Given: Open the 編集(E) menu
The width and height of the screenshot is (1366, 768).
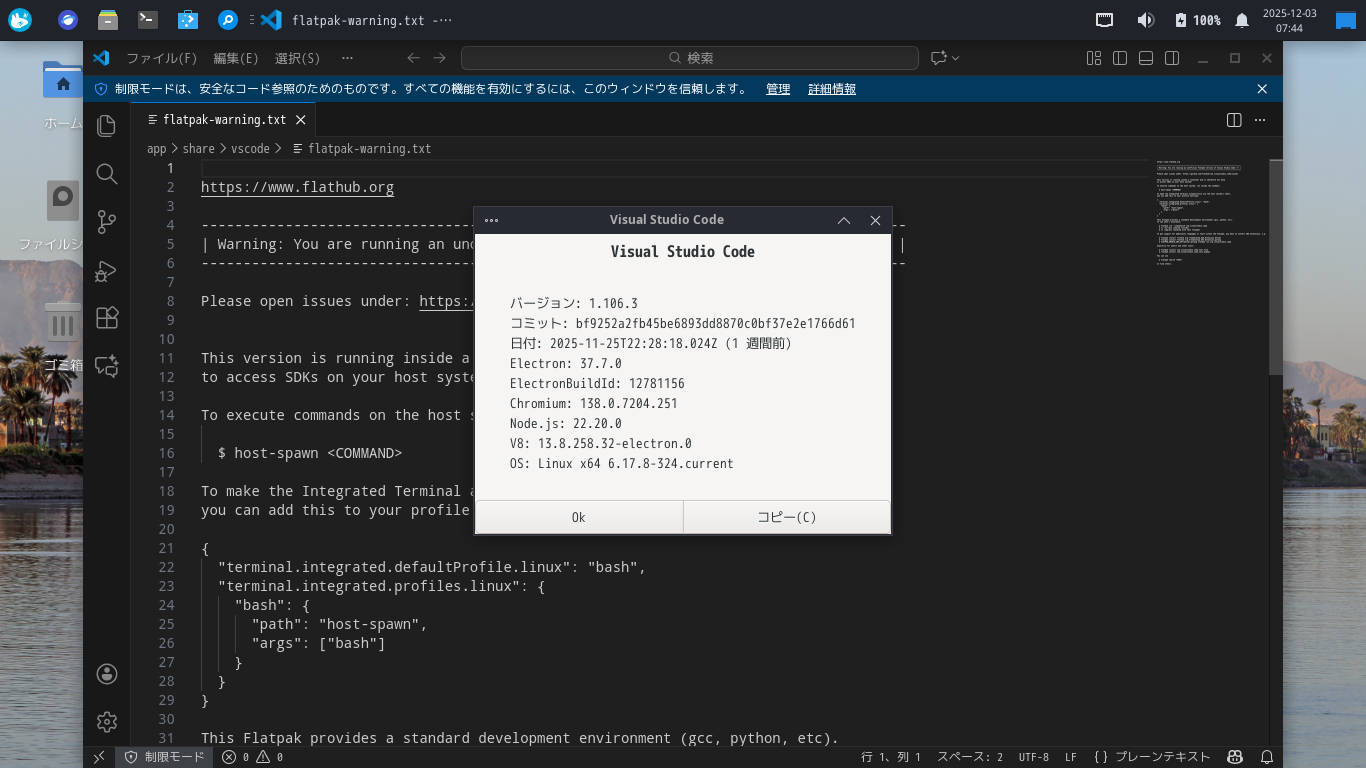Looking at the screenshot, I should (x=236, y=58).
